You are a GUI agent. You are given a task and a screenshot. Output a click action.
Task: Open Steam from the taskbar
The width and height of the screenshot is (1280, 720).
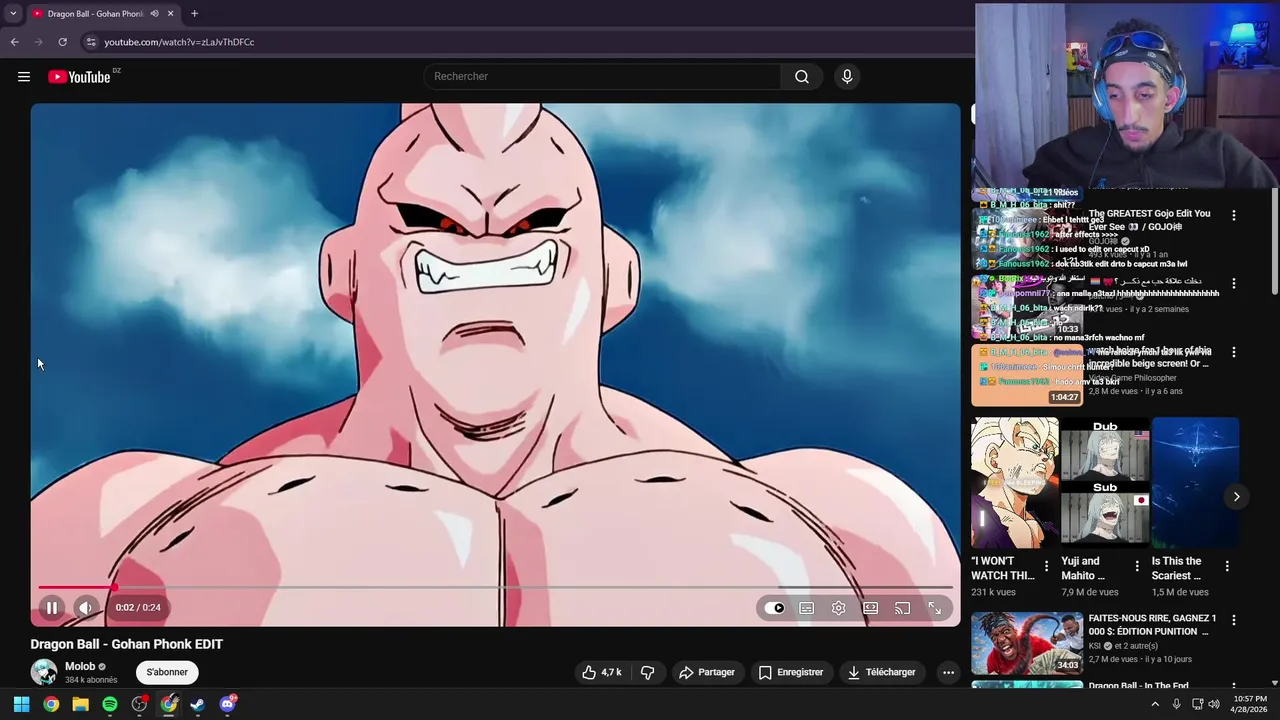198,704
